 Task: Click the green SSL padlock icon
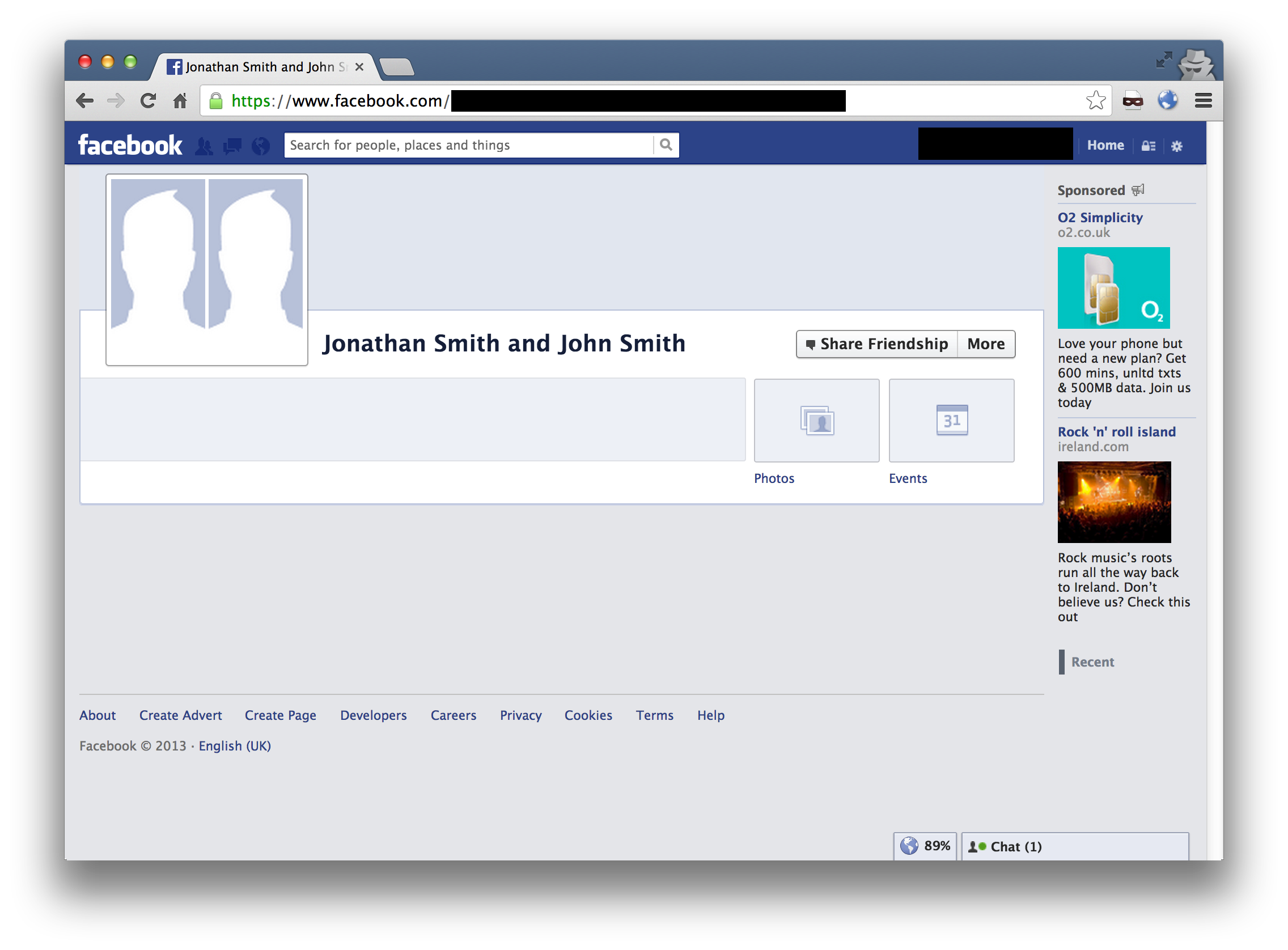pos(216,101)
